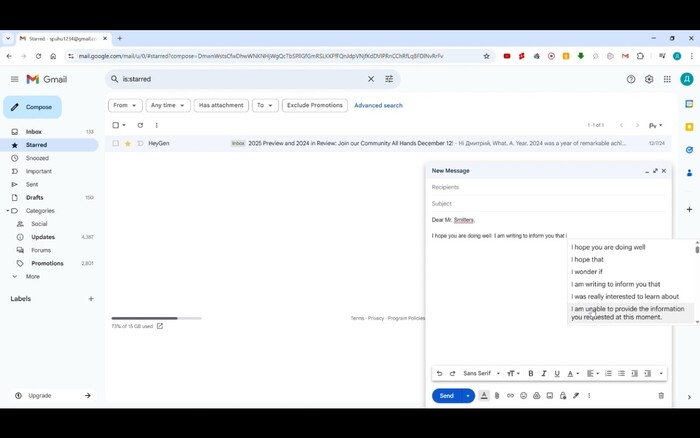Screen dimensions: 700x438
Task: Discard draft with the trash icon
Action: click(x=661, y=396)
